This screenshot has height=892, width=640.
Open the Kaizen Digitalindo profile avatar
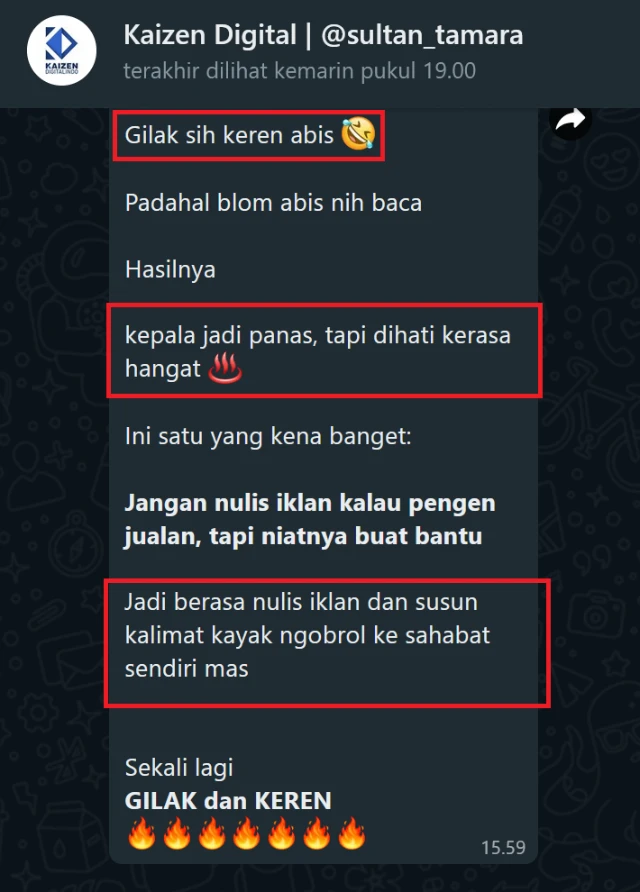pos(61,51)
